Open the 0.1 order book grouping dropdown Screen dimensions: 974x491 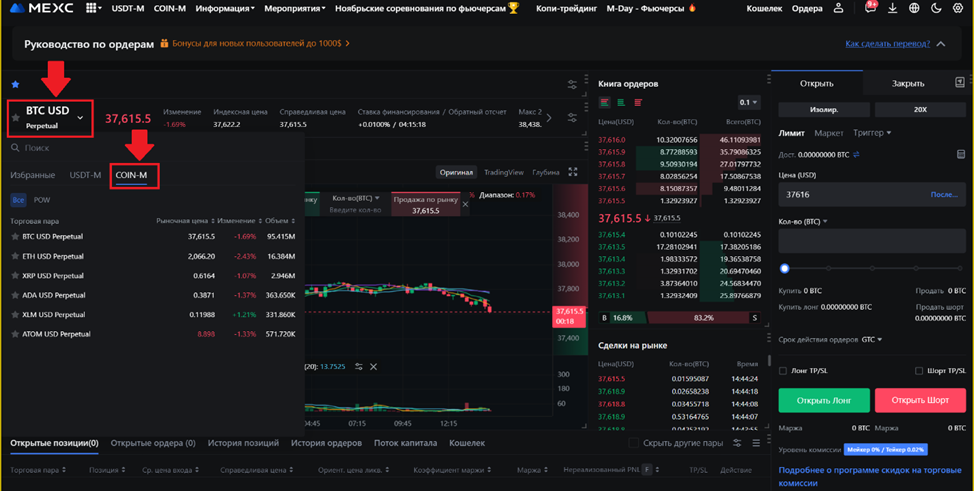748,102
